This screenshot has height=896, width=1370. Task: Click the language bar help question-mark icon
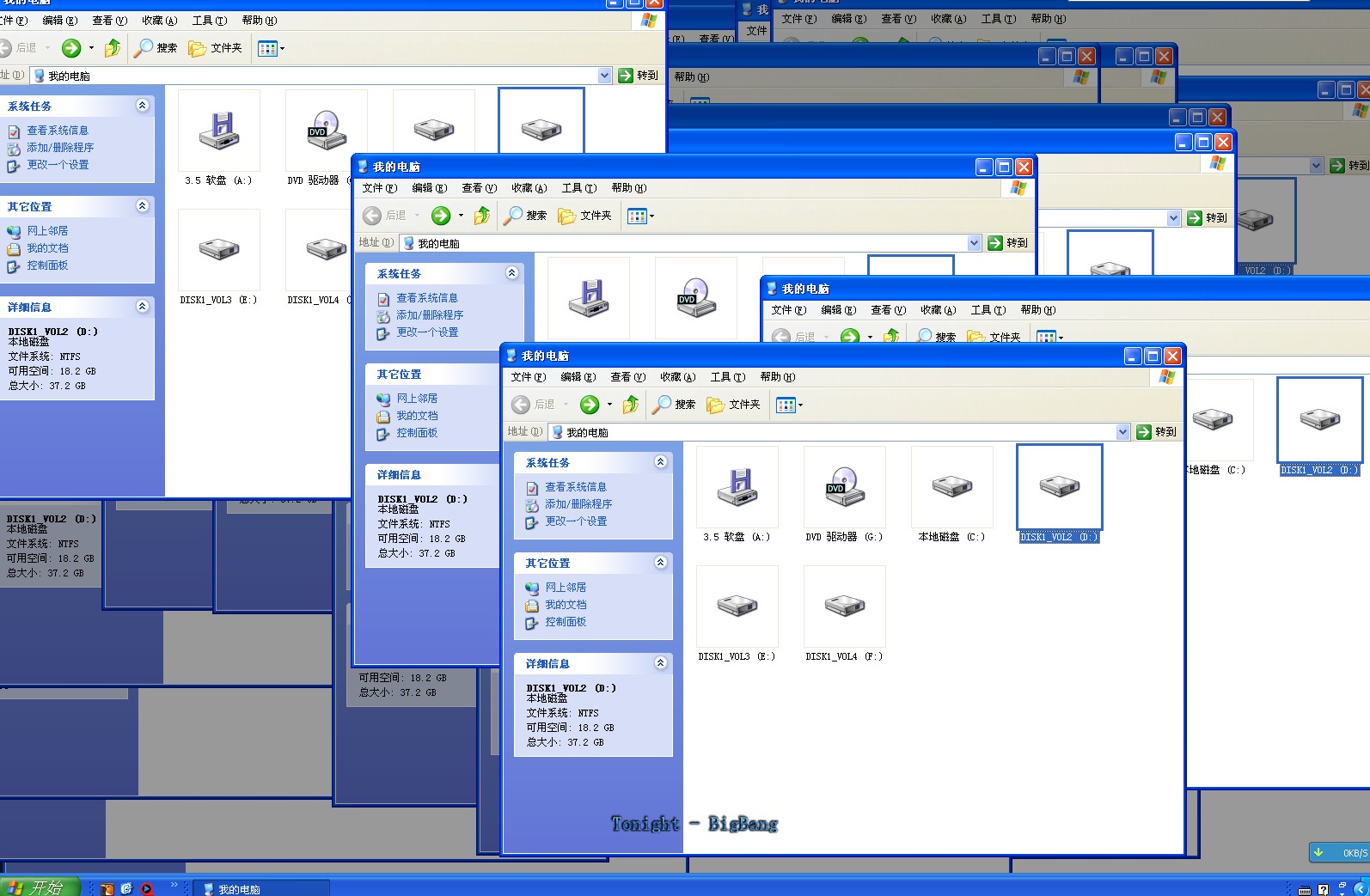click(1323, 889)
